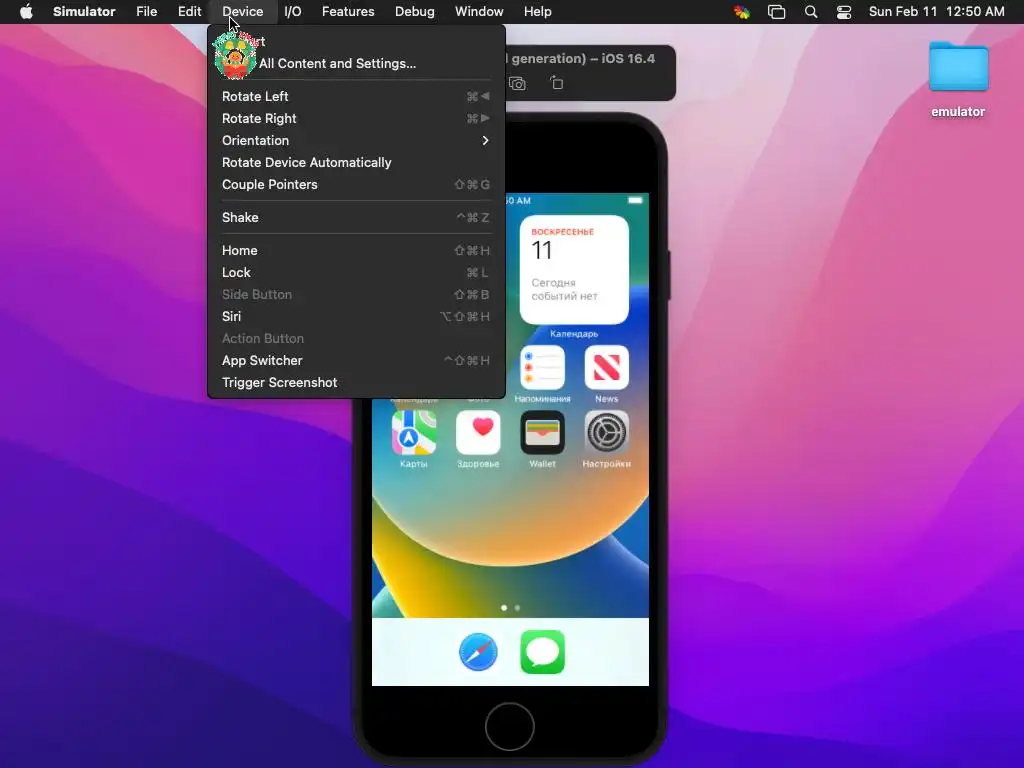Click the window-stack icon in menu bar
This screenshot has width=1024, height=768.
pyautogui.click(x=776, y=12)
